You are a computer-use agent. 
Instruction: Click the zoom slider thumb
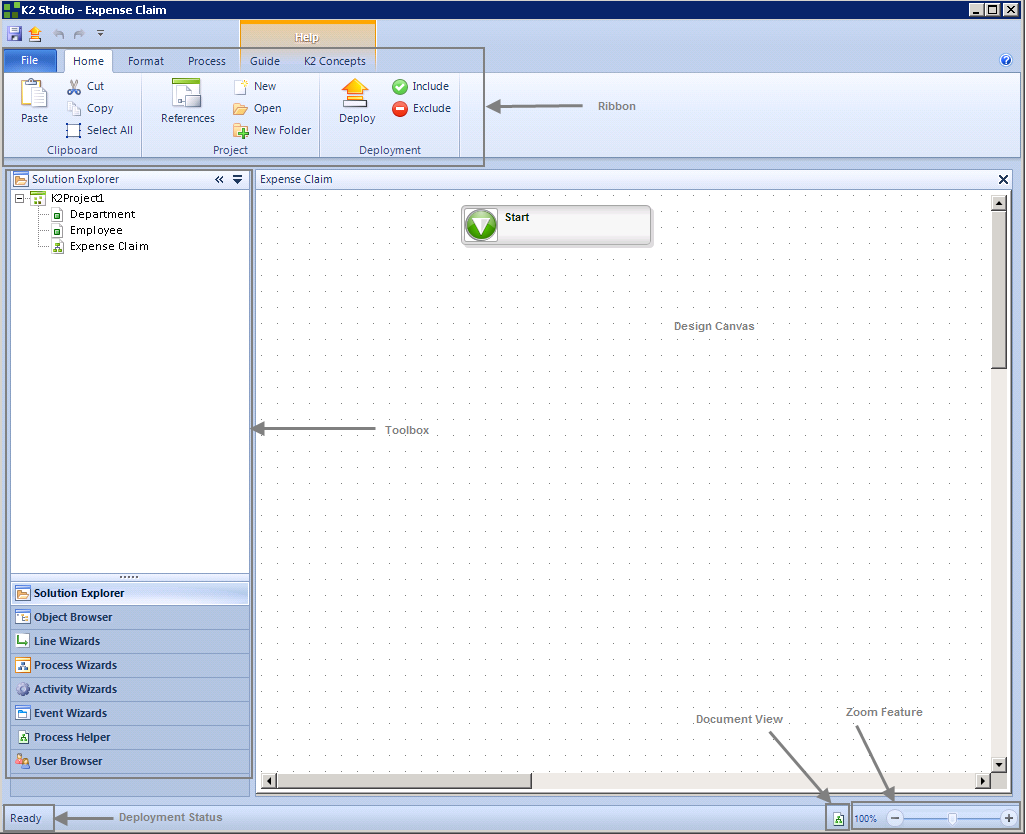pos(952,818)
